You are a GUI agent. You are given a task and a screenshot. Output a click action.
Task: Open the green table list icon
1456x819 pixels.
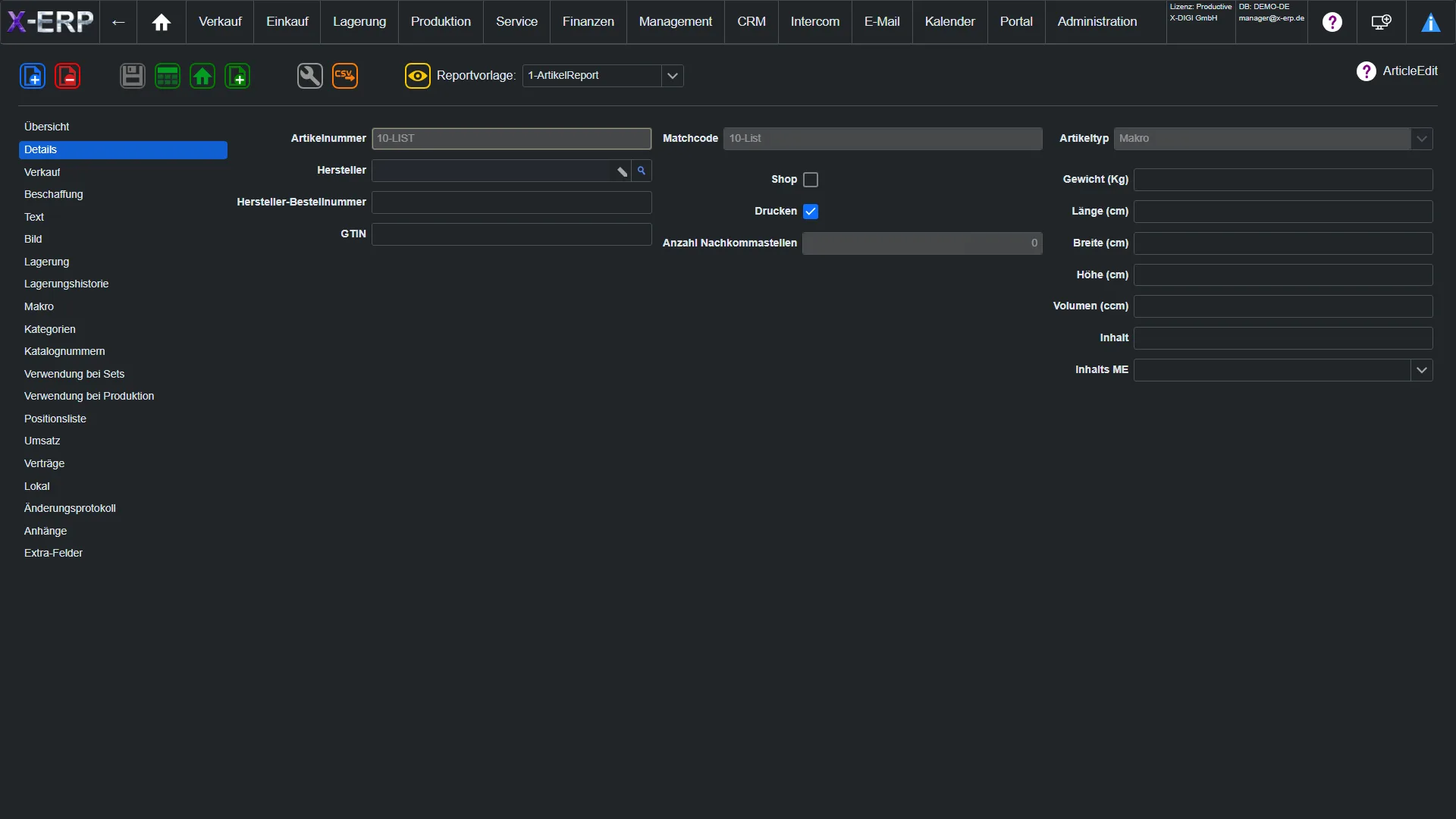click(168, 76)
